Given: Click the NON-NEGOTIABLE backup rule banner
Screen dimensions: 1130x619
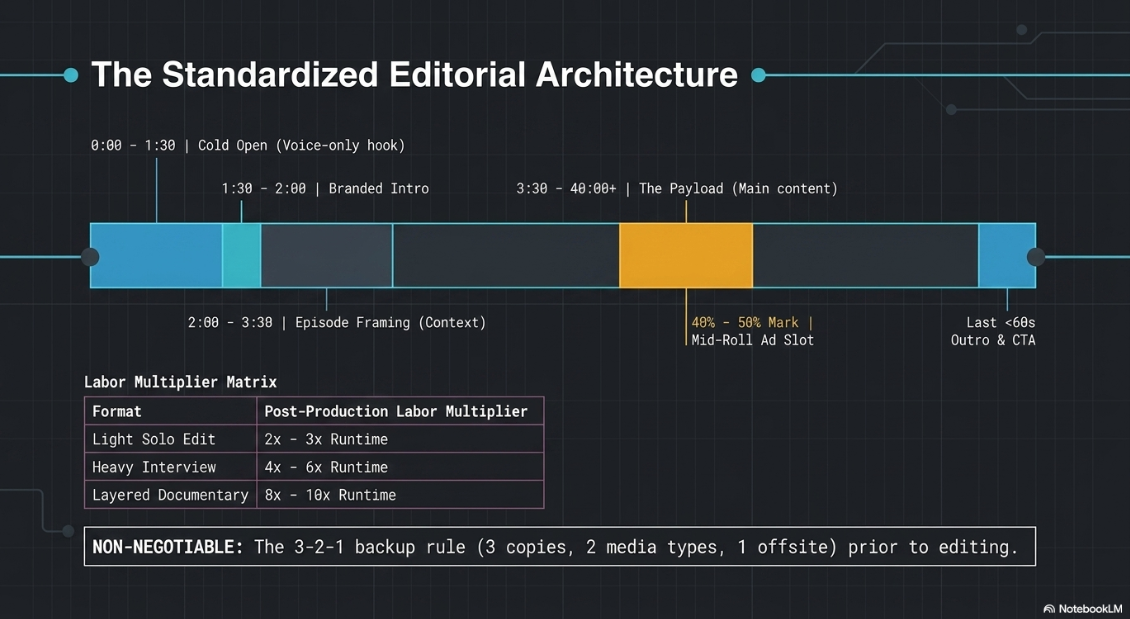Looking at the screenshot, I should point(560,546).
